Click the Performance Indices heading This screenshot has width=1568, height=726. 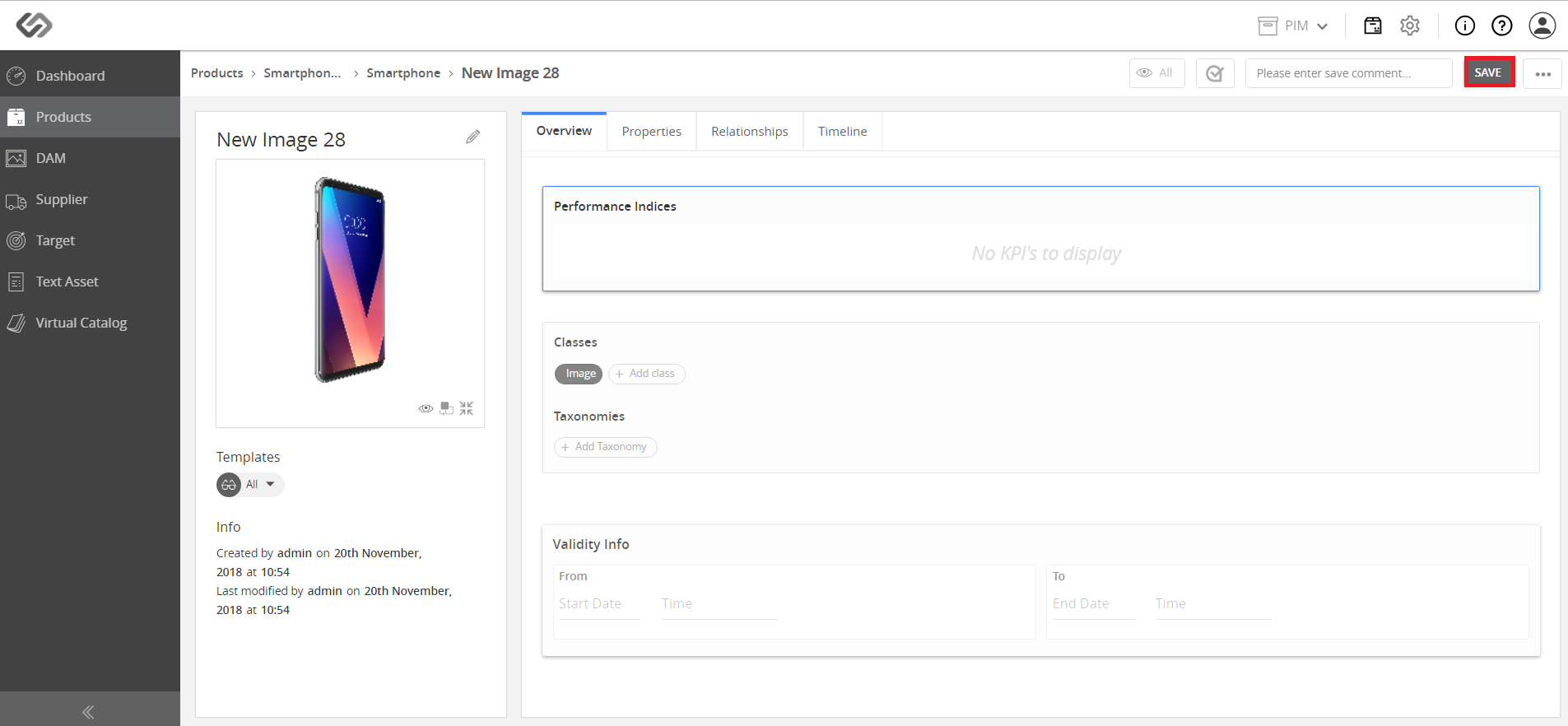615,207
